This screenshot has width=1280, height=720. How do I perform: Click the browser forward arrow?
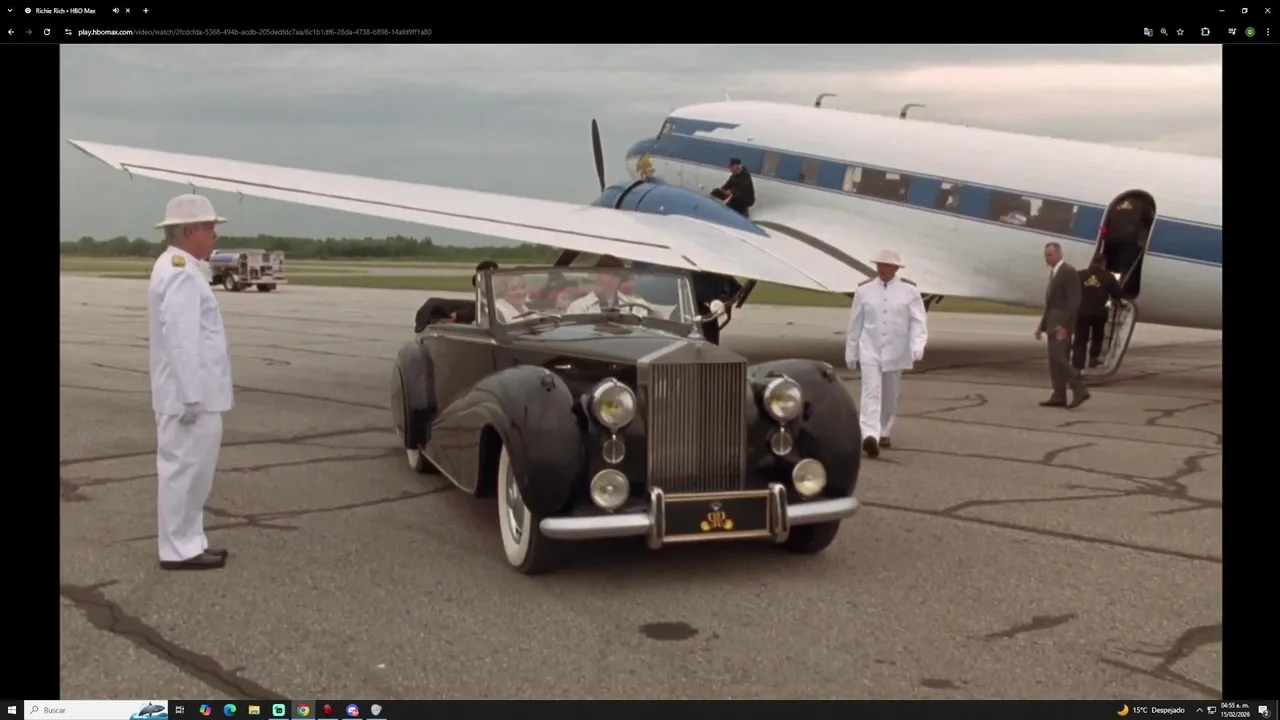pyautogui.click(x=28, y=32)
